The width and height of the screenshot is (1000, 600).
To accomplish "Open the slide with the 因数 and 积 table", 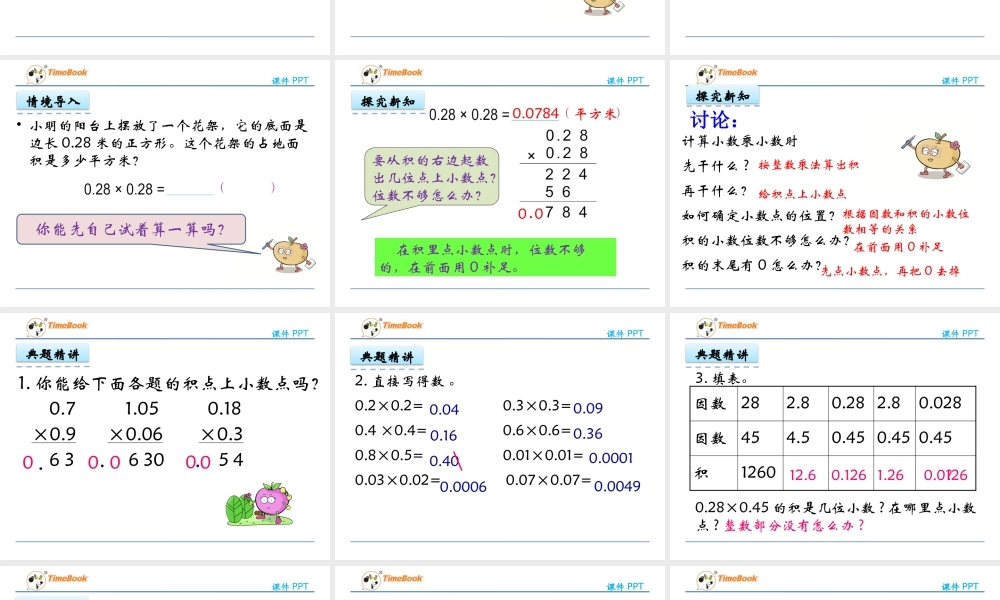I will tap(834, 435).
